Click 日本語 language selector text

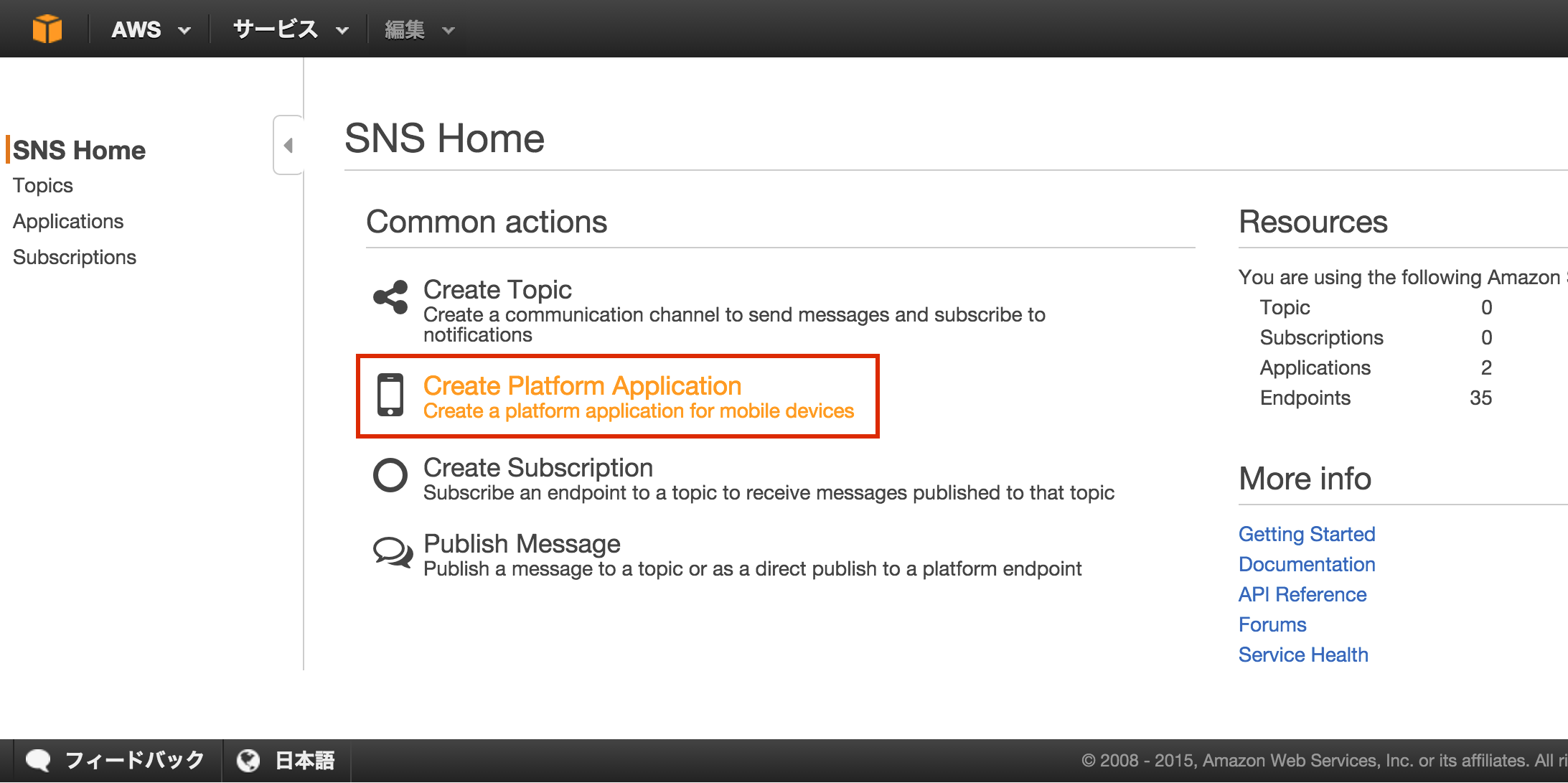(x=305, y=760)
